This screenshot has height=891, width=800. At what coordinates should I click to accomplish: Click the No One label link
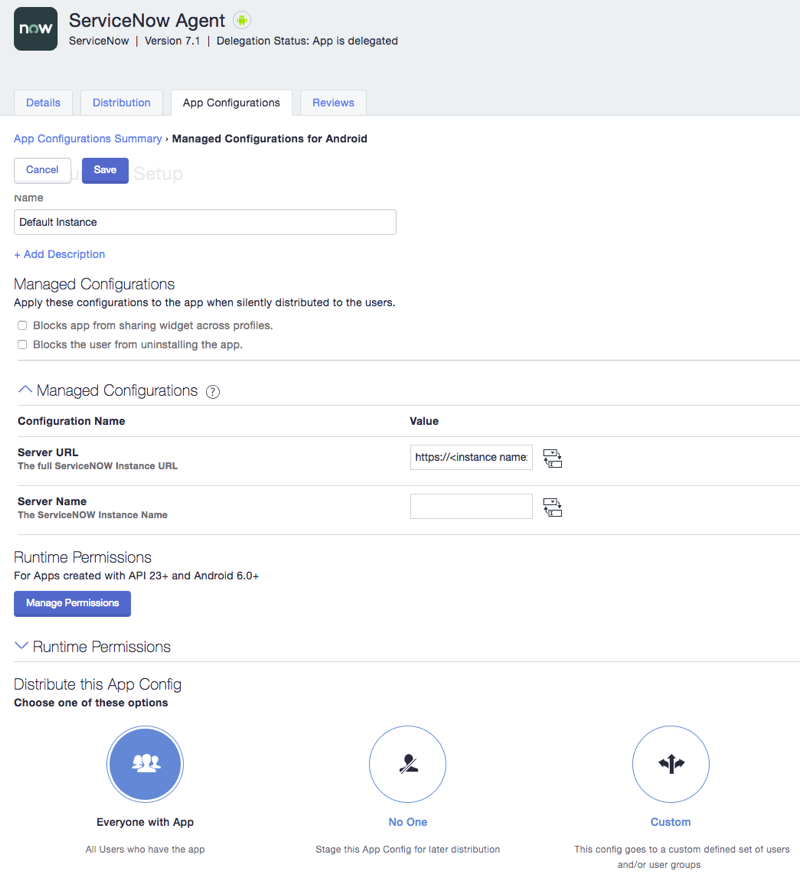point(407,822)
